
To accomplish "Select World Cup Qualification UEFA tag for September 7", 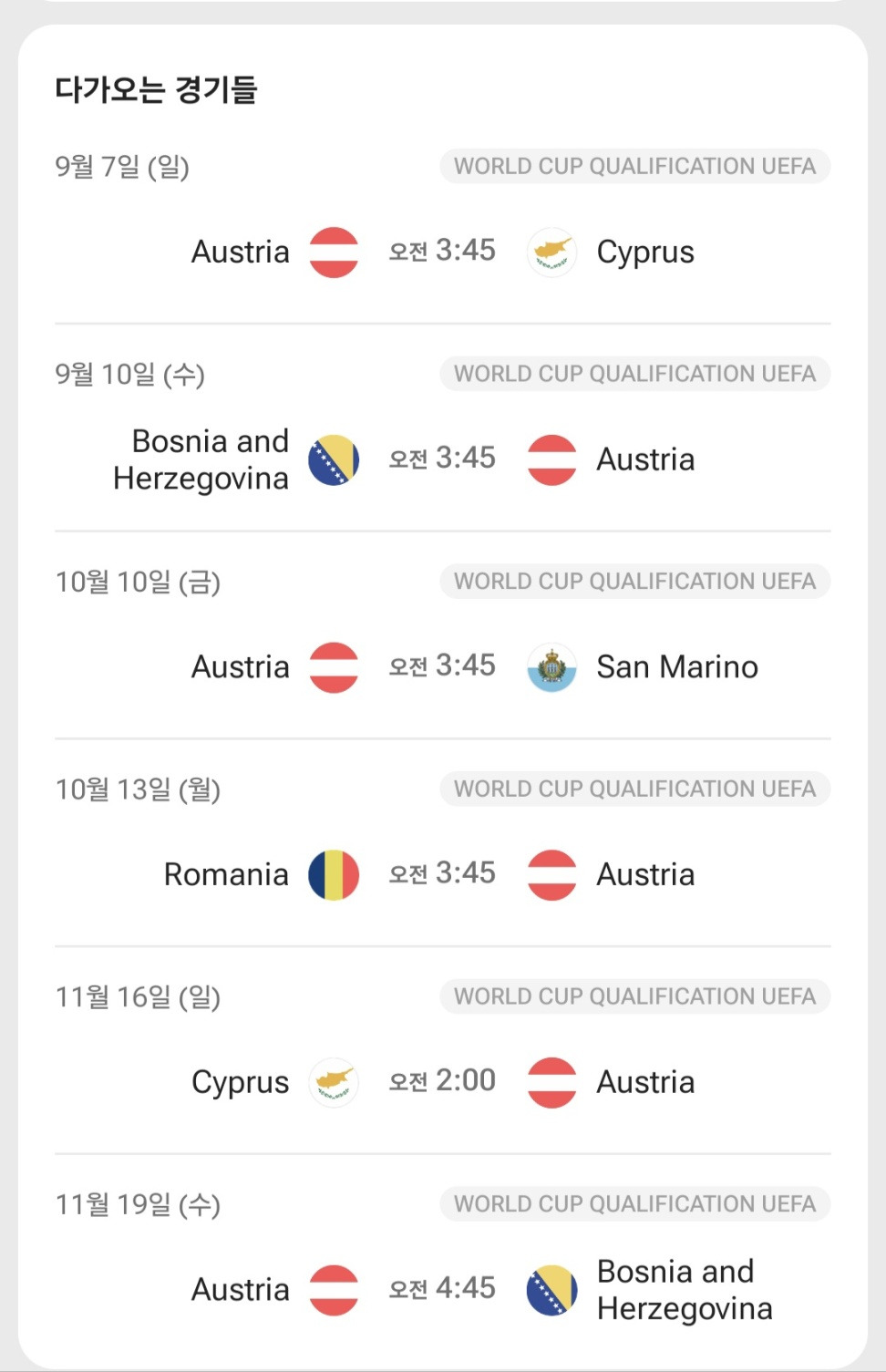I will [635, 166].
